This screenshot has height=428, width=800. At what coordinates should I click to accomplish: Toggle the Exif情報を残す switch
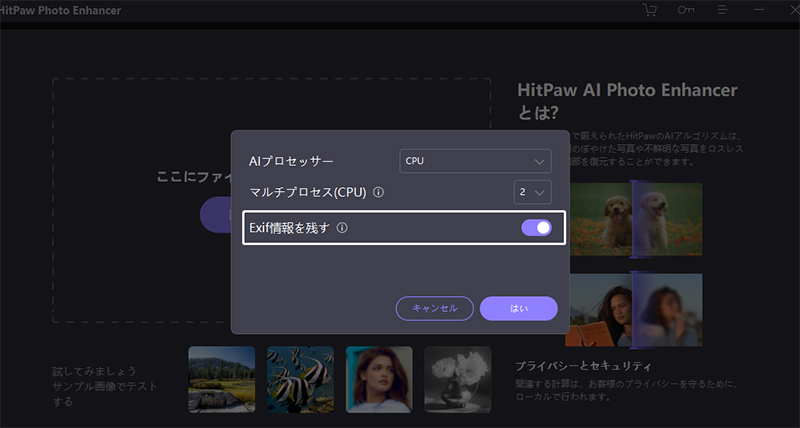(x=536, y=228)
